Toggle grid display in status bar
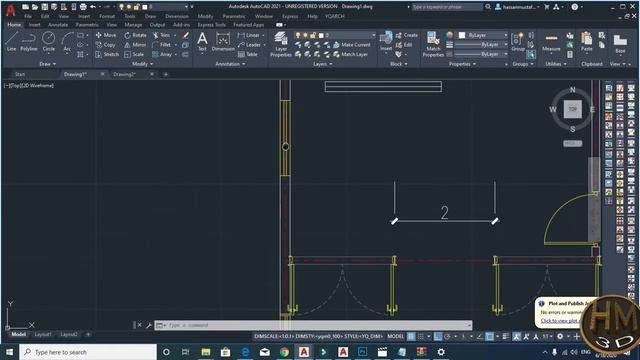This screenshot has height=360, width=640. 411,336
